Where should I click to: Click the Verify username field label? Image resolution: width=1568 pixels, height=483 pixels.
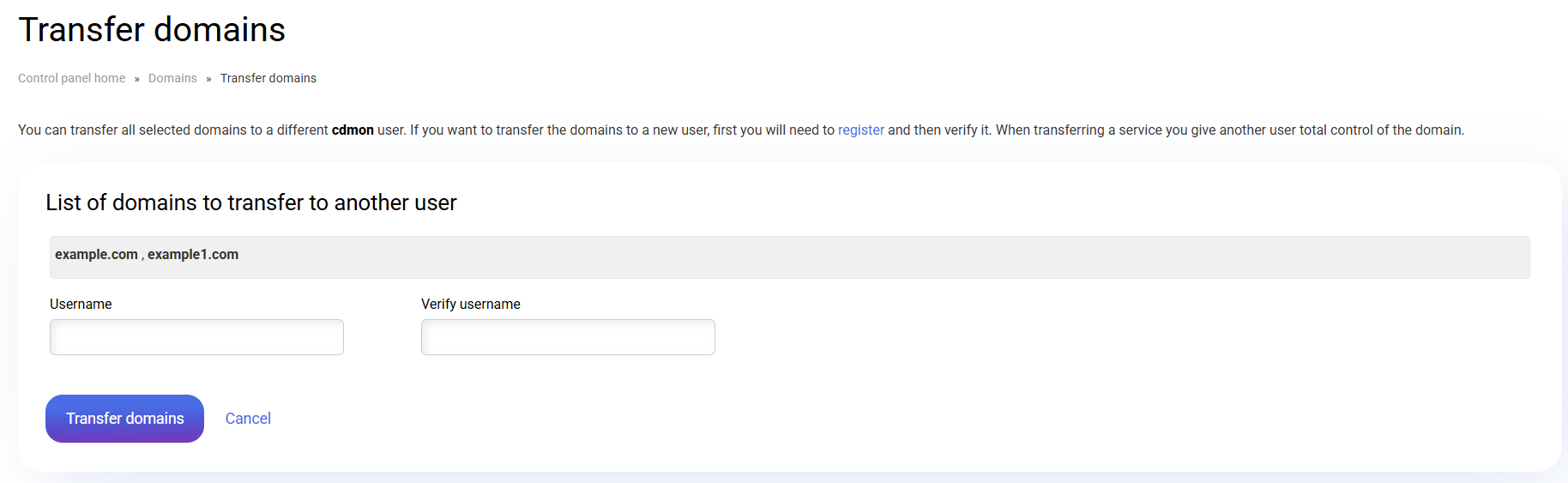471,305
